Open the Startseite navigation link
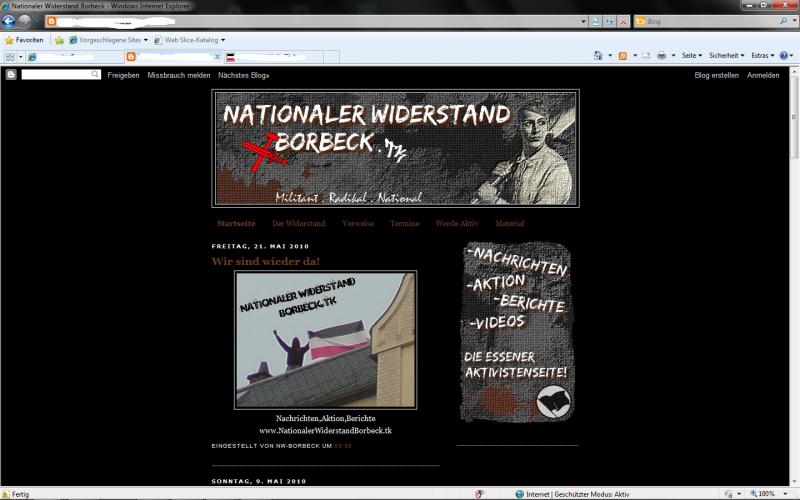Image resolution: width=800 pixels, height=500 pixels. pos(236,223)
